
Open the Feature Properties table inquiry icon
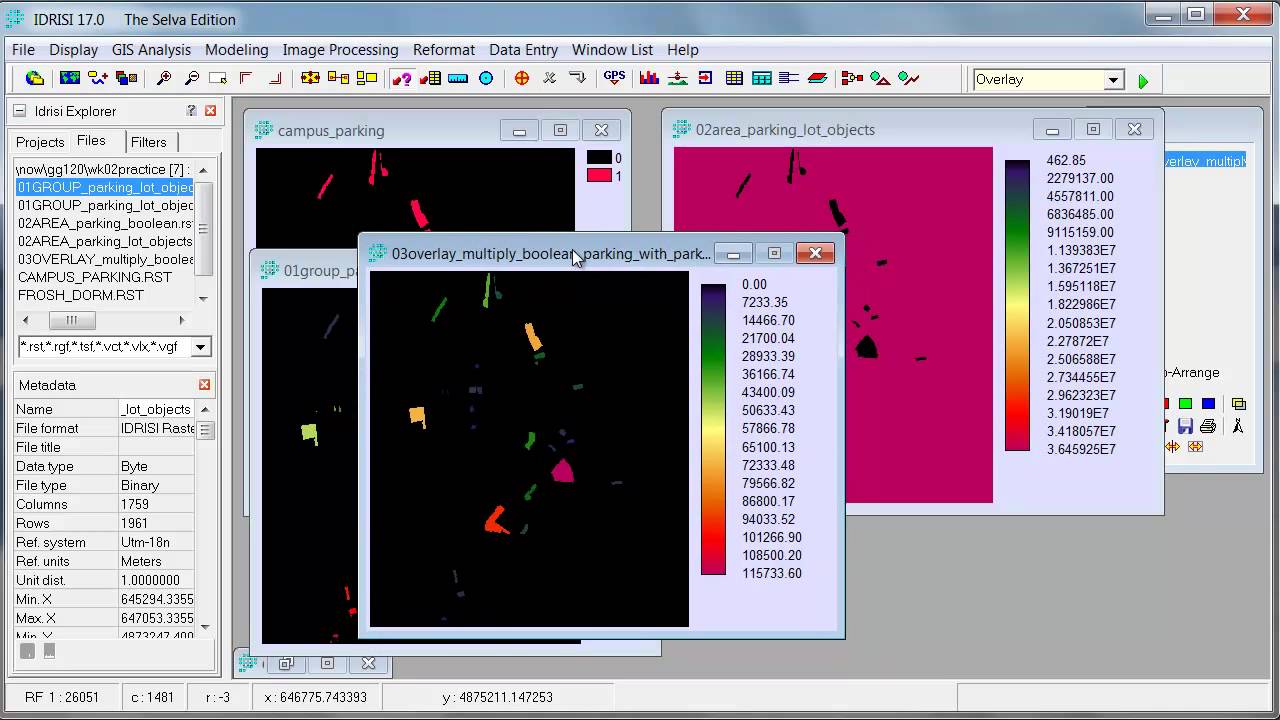click(431, 78)
